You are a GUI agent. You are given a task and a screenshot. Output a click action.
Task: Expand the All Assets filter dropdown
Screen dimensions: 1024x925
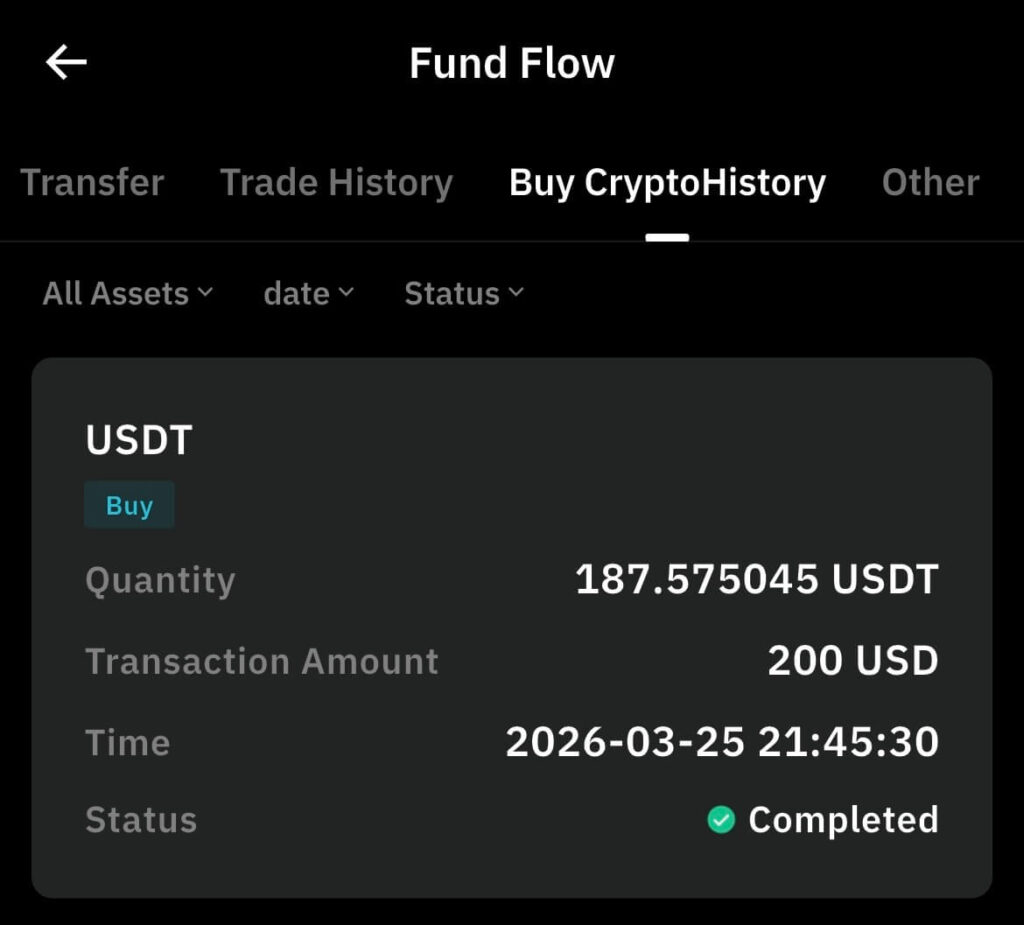[x=127, y=293]
